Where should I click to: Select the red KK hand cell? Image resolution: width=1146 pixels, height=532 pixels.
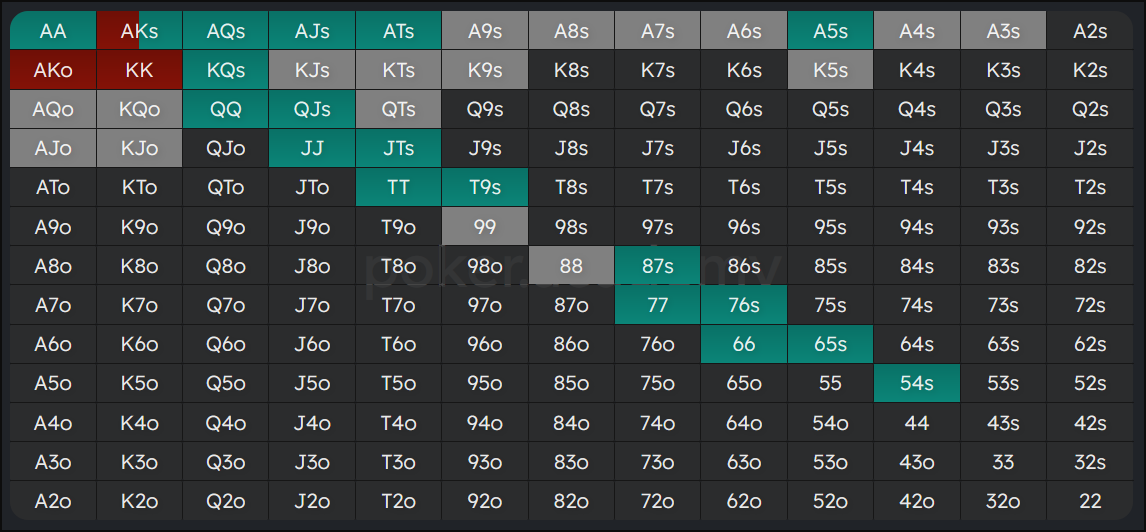[x=139, y=70]
